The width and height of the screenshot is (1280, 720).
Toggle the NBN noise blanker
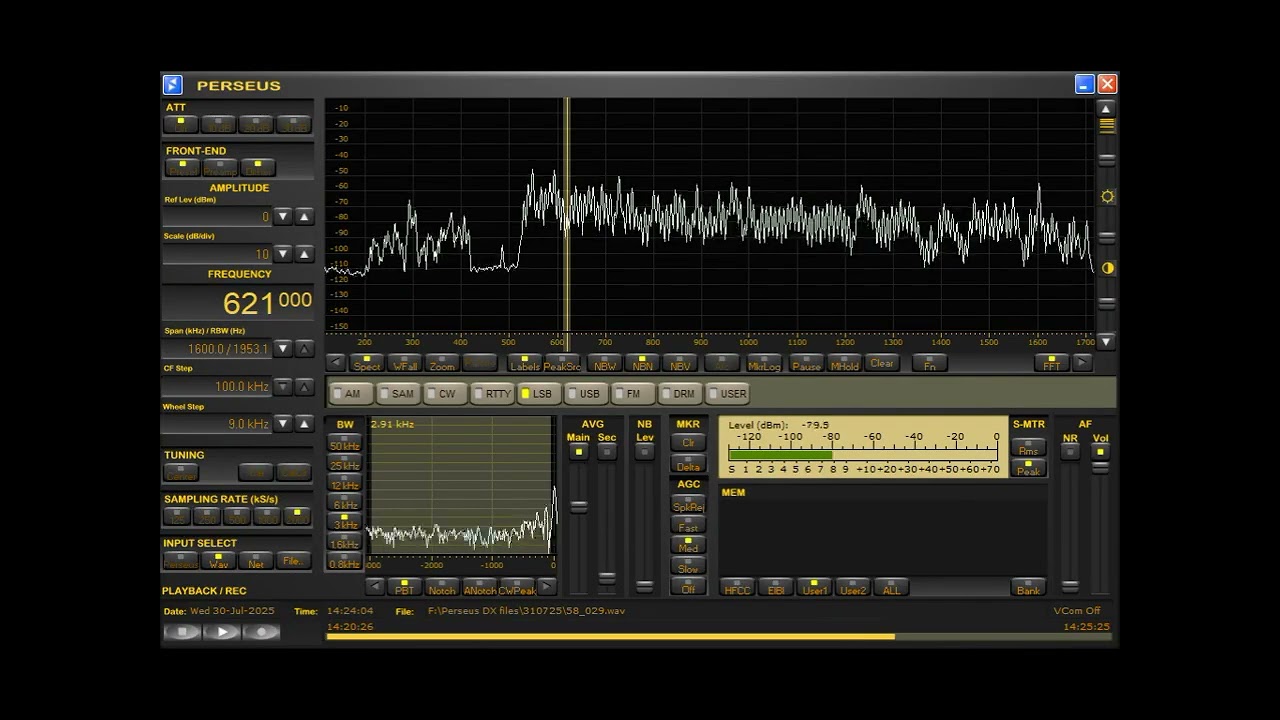coord(642,363)
